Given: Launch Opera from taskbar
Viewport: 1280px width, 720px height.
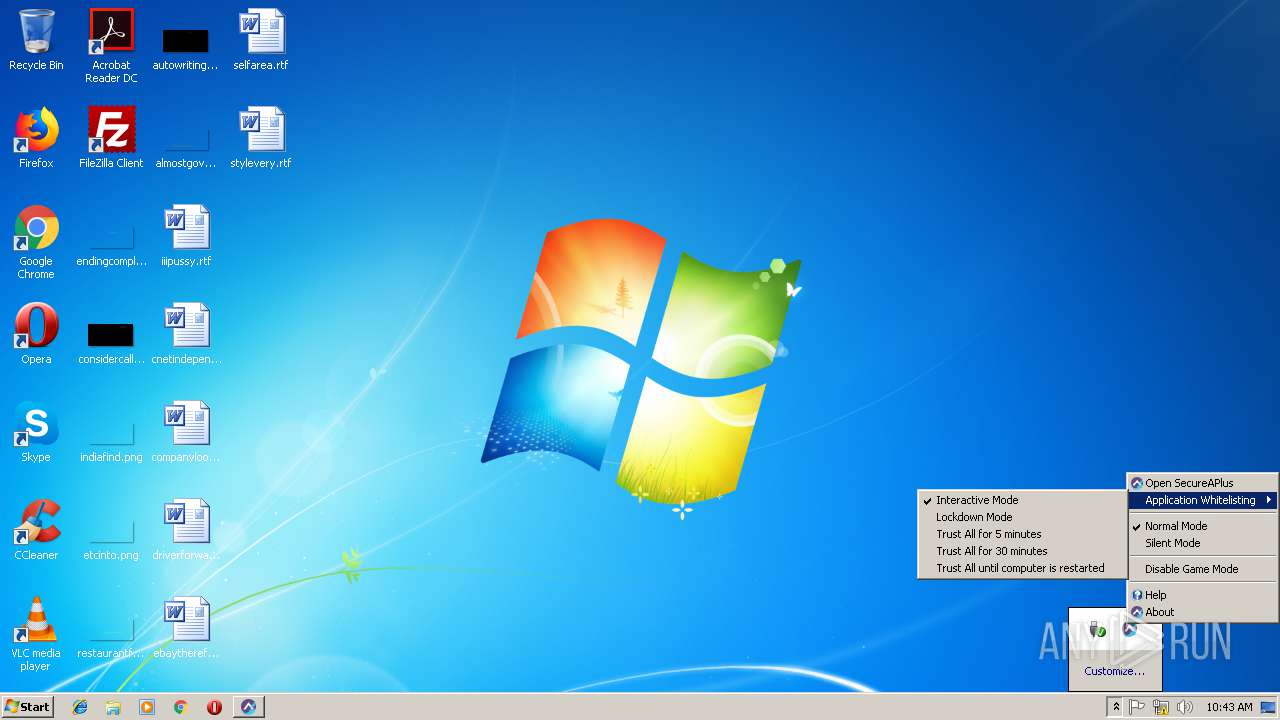Looking at the screenshot, I should [x=214, y=707].
